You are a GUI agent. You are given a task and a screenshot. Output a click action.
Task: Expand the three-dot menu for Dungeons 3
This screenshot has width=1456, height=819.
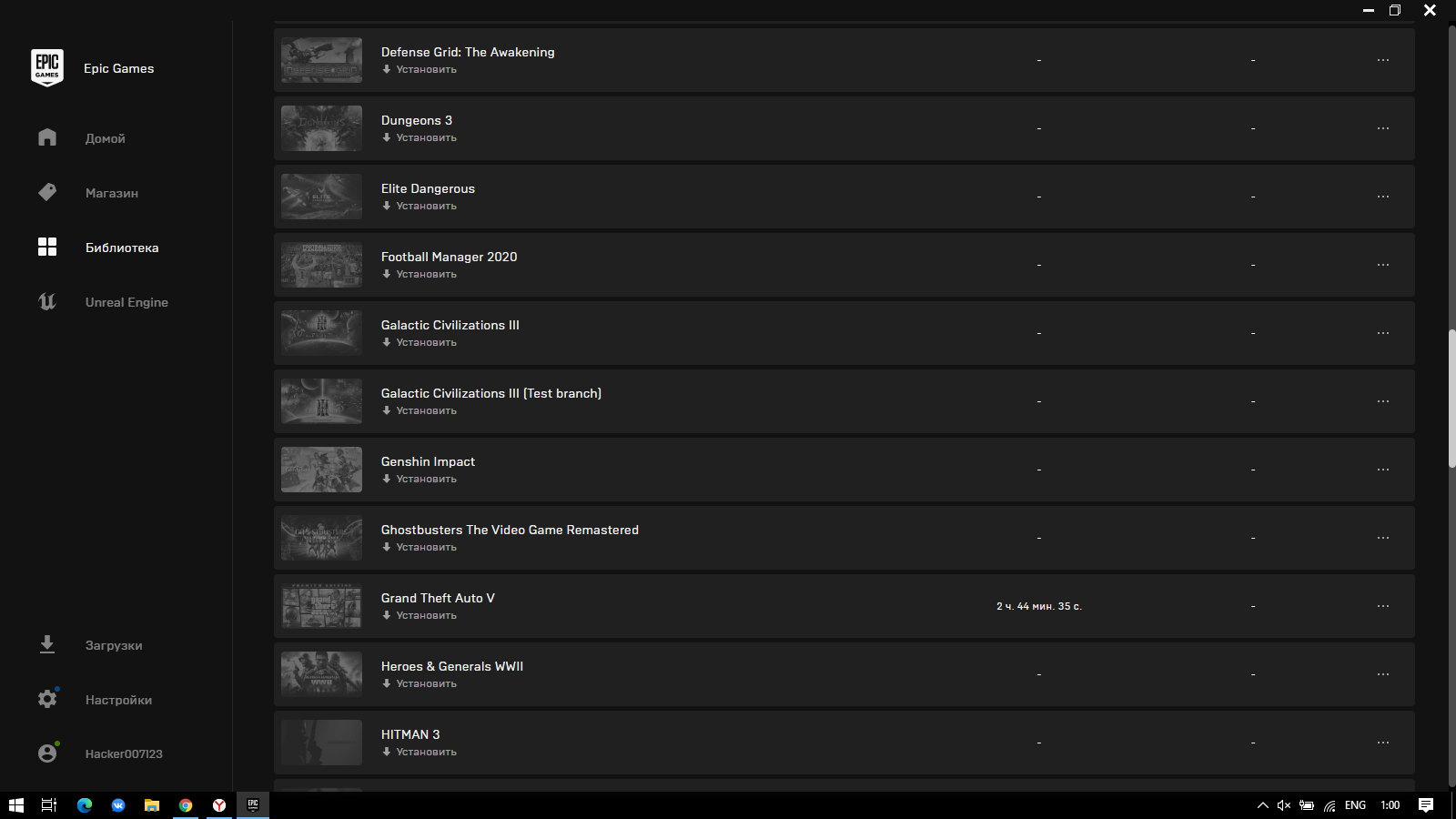point(1383,128)
